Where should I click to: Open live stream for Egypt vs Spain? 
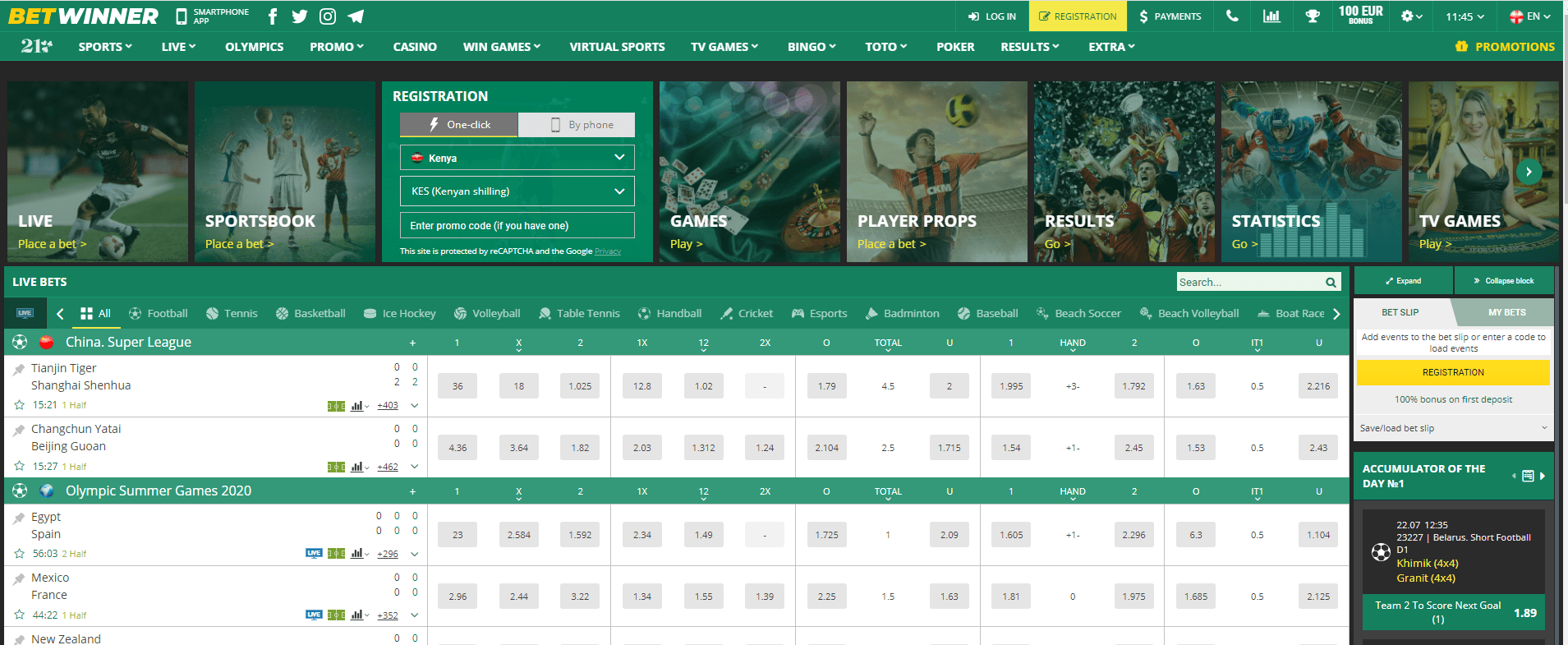point(314,553)
